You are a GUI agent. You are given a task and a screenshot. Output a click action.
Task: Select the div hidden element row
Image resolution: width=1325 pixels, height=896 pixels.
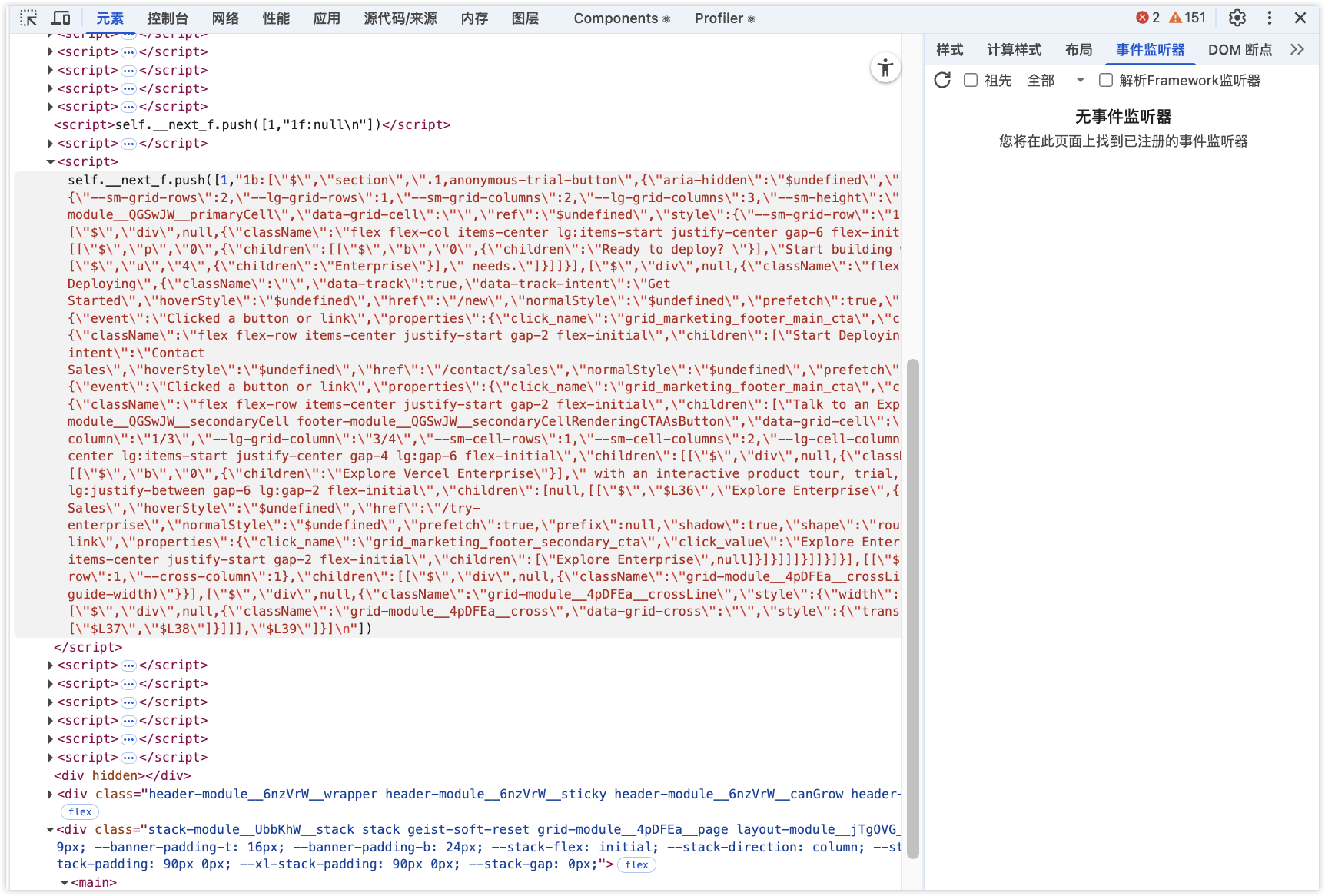pyautogui.click(x=122, y=776)
